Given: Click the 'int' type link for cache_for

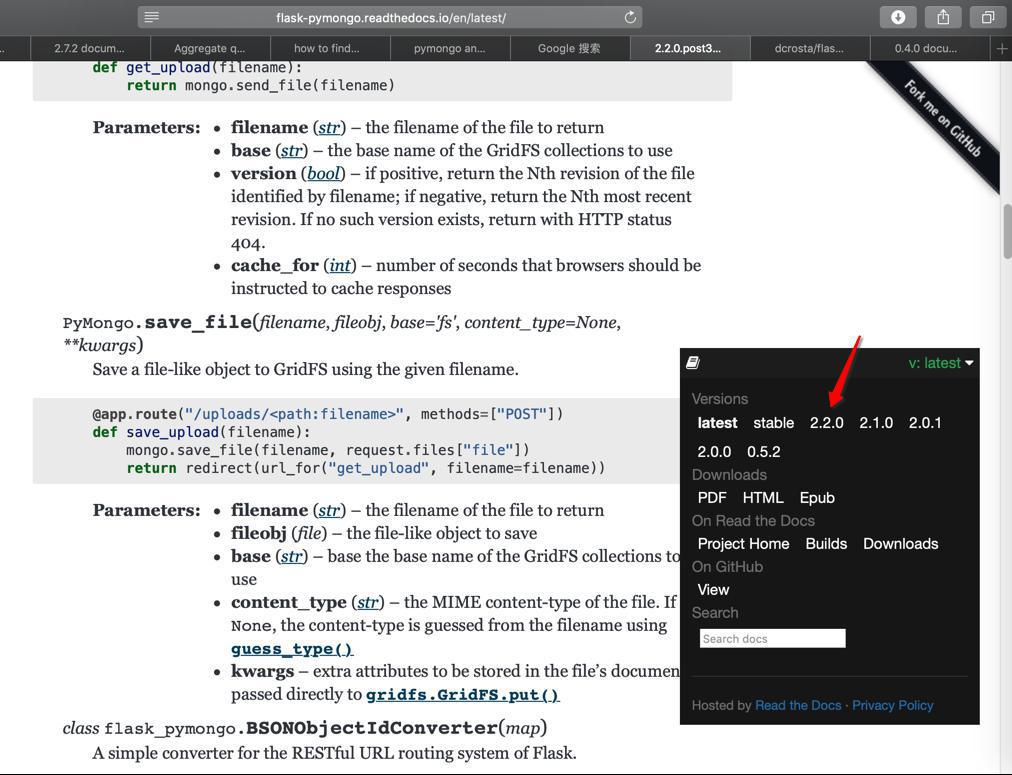Looking at the screenshot, I should 340,266.
